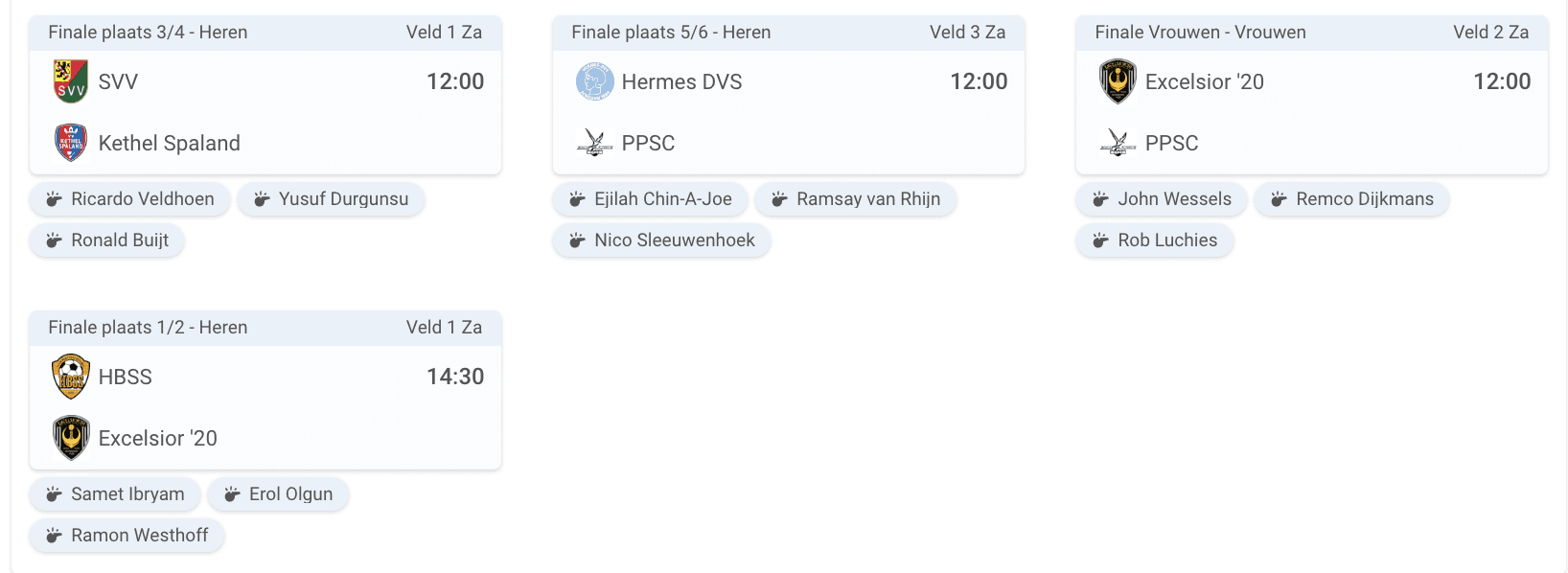
Task: Select referee chip Ricardo Veldhoen
Action: [x=129, y=199]
